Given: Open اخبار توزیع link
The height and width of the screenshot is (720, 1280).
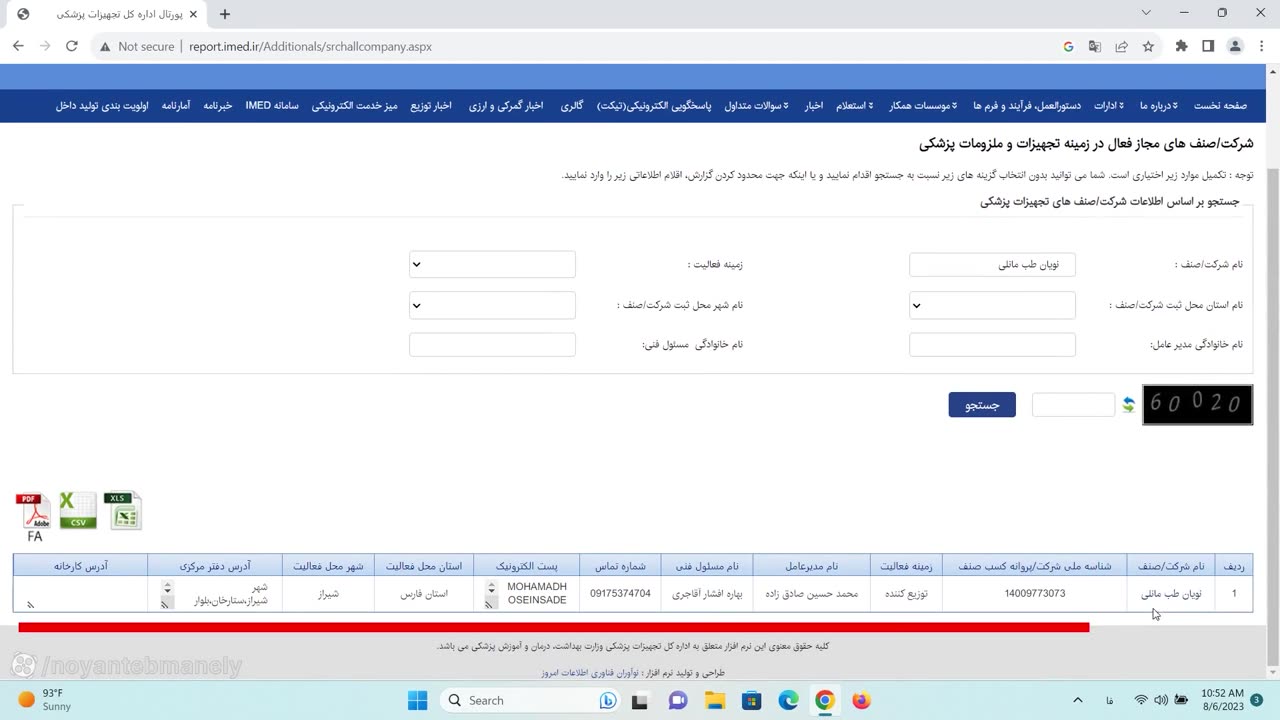Looking at the screenshot, I should click(431, 106).
